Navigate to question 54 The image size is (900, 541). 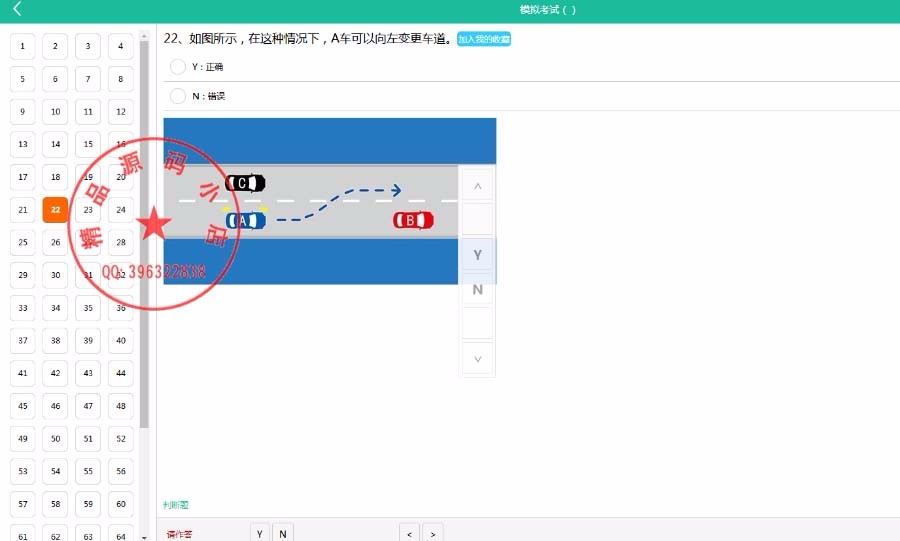55,471
